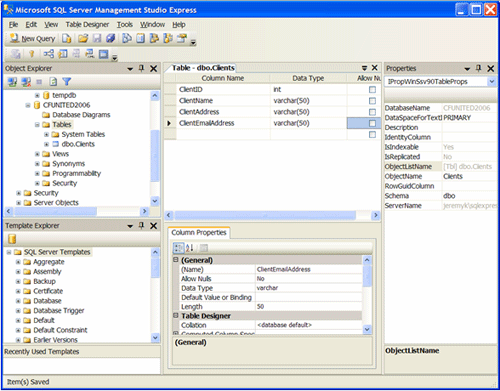Image resolution: width=500 pixels, height=391 pixels.
Task: Pin the Properties panel
Action: coord(479,68)
